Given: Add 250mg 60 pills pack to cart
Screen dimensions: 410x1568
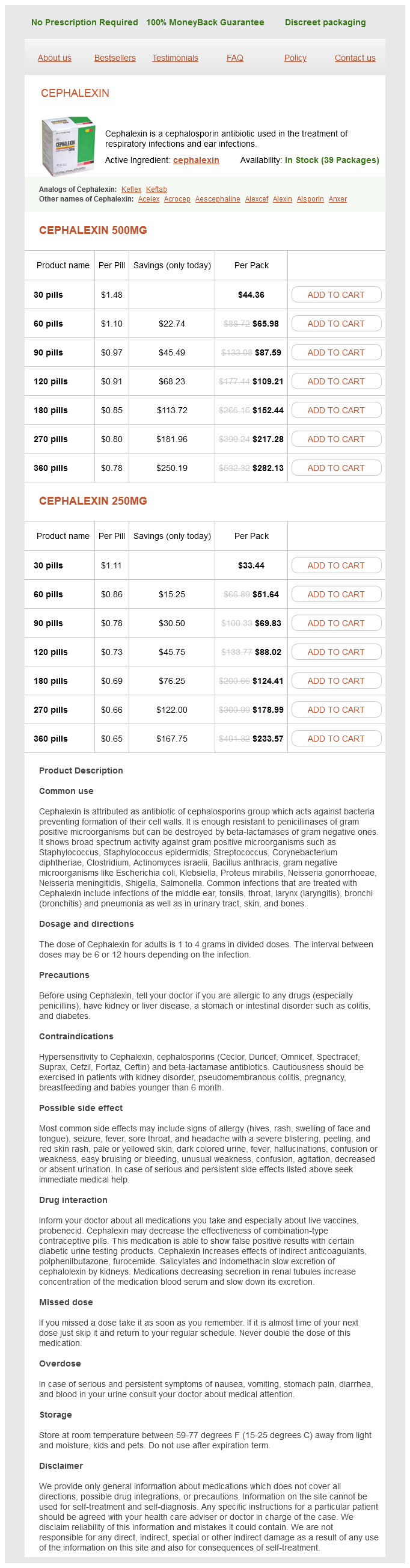Looking at the screenshot, I should pyautogui.click(x=336, y=594).
